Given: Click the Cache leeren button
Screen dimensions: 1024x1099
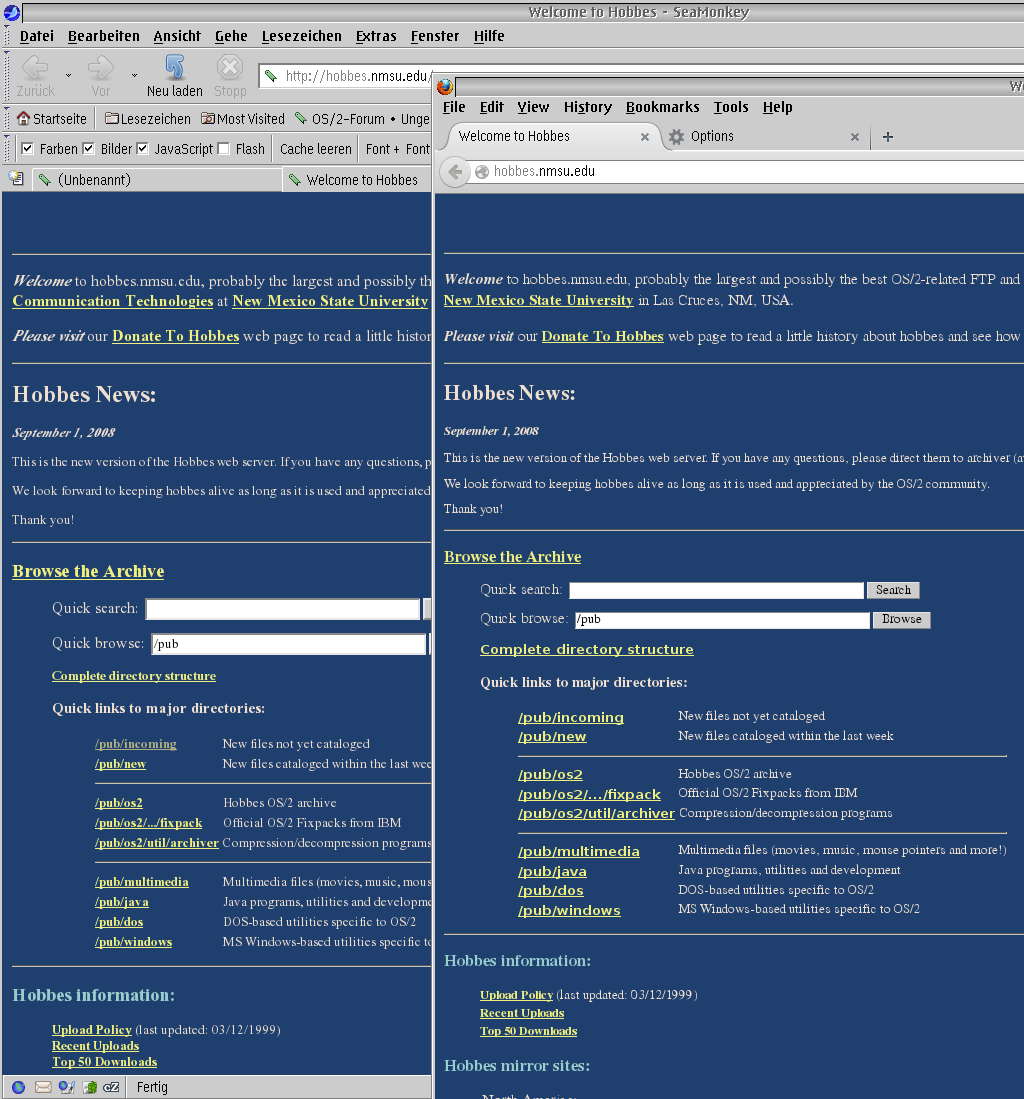Looking at the screenshot, I should point(315,149).
